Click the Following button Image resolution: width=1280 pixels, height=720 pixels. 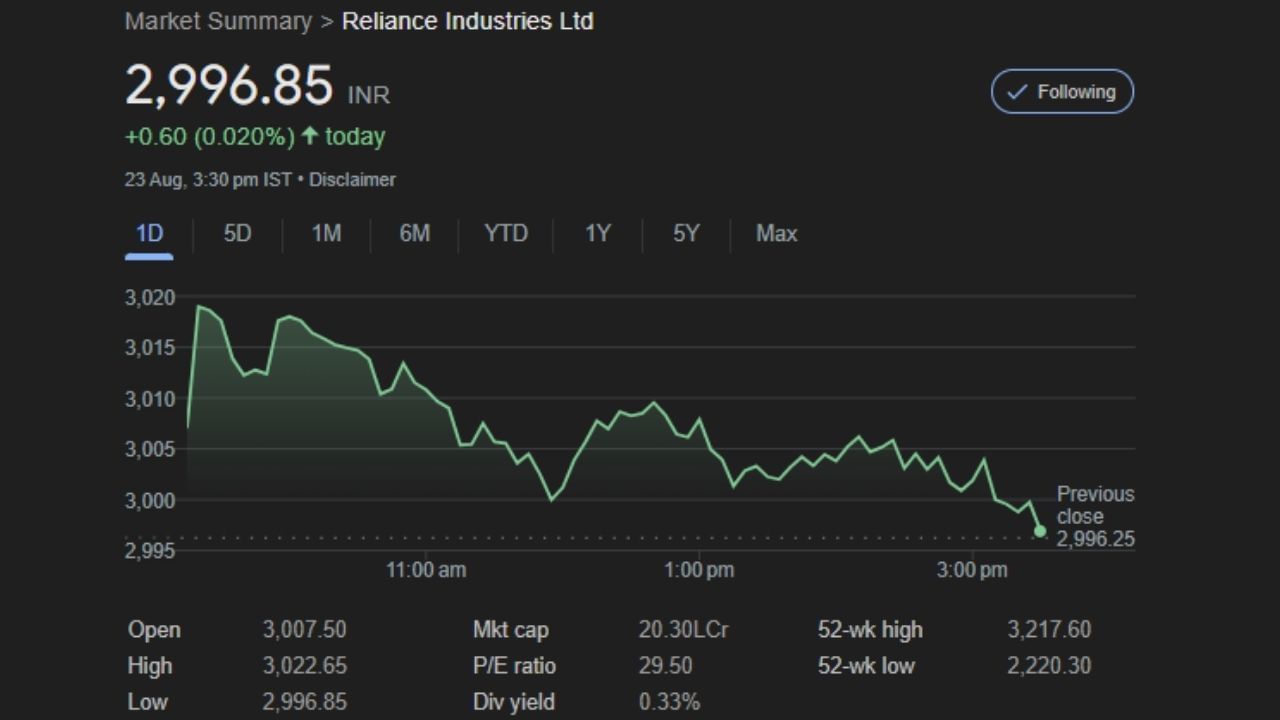[1062, 92]
